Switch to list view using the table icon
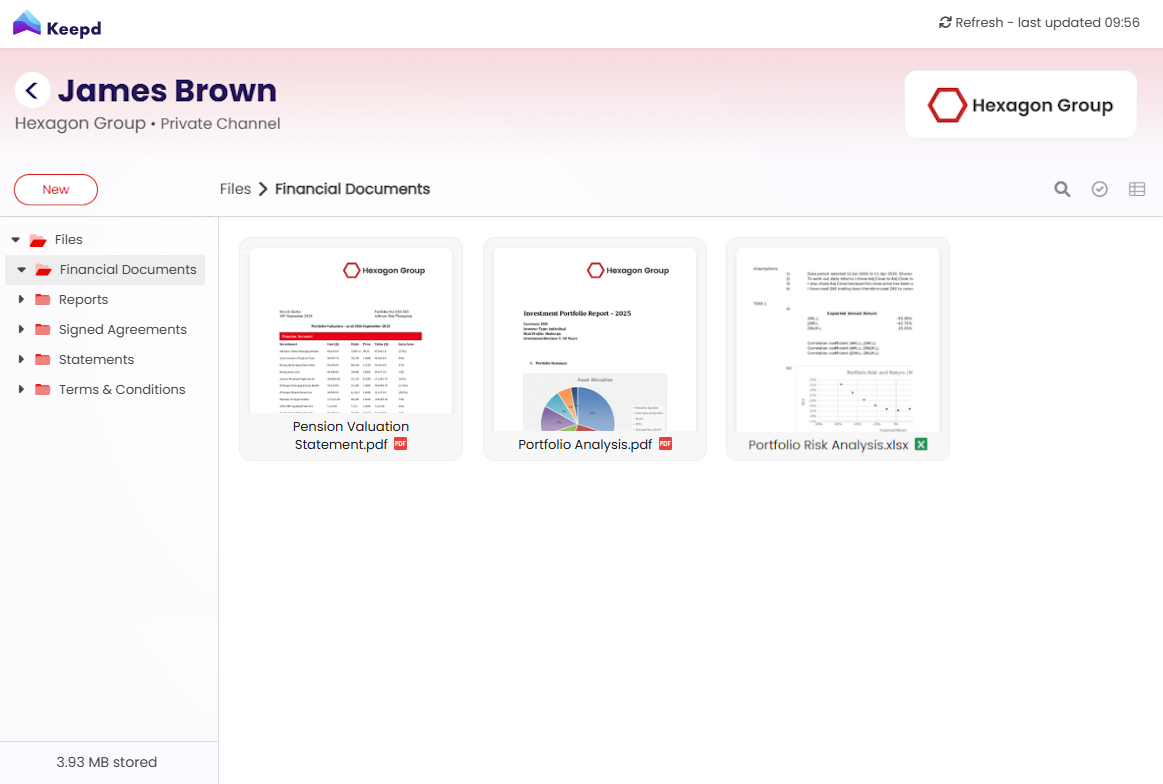1163x784 pixels. [1136, 189]
